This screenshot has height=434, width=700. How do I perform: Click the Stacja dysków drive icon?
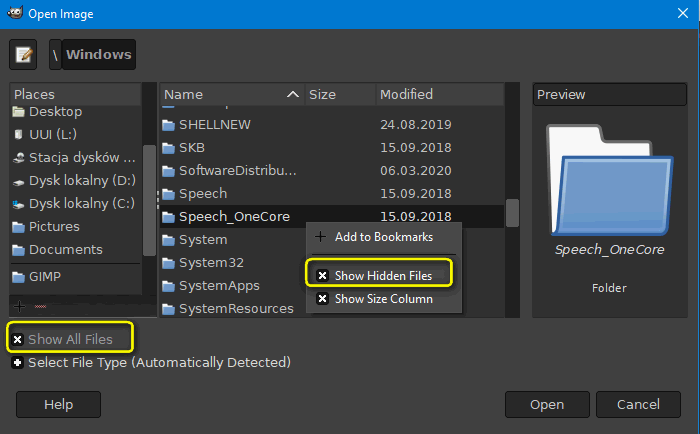click(x=18, y=158)
